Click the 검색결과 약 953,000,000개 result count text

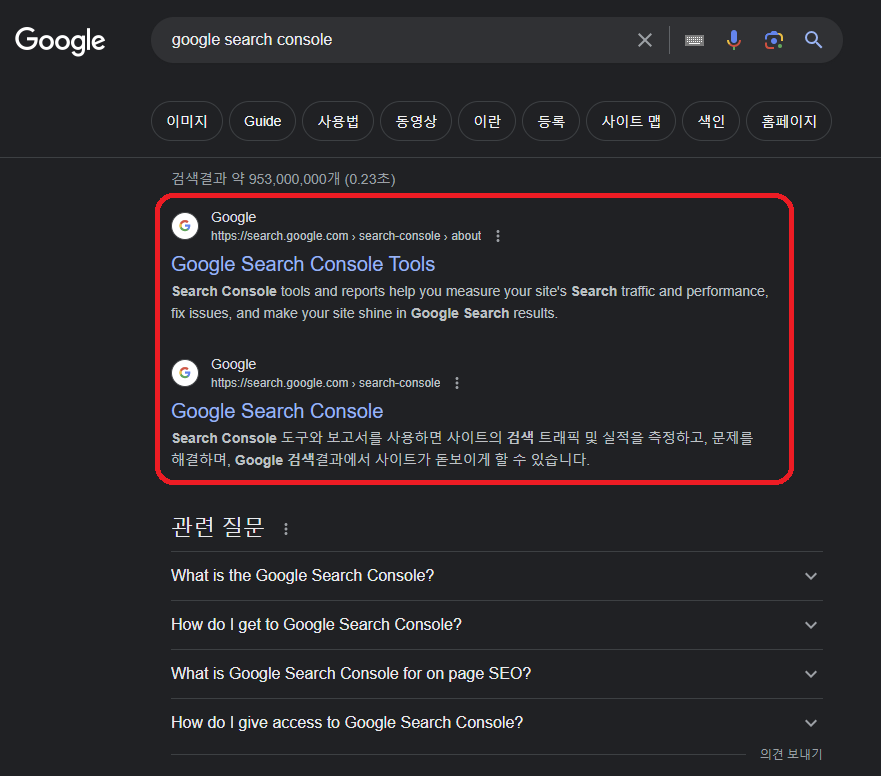tap(283, 179)
